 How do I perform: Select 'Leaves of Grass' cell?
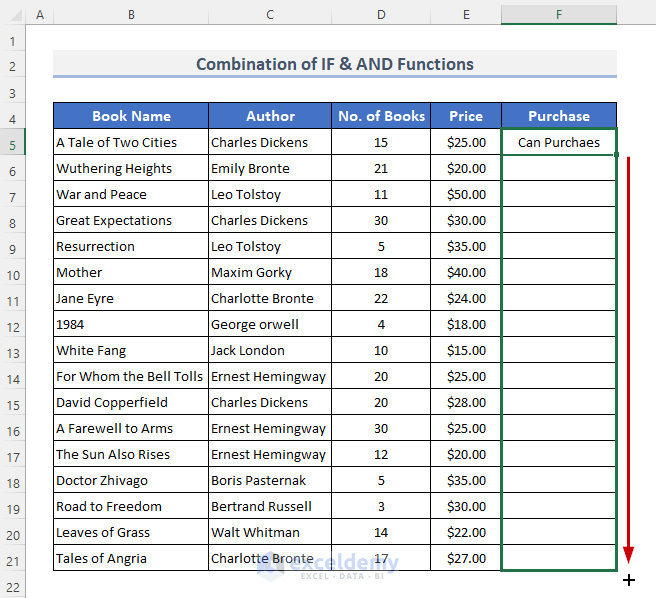[x=131, y=531]
